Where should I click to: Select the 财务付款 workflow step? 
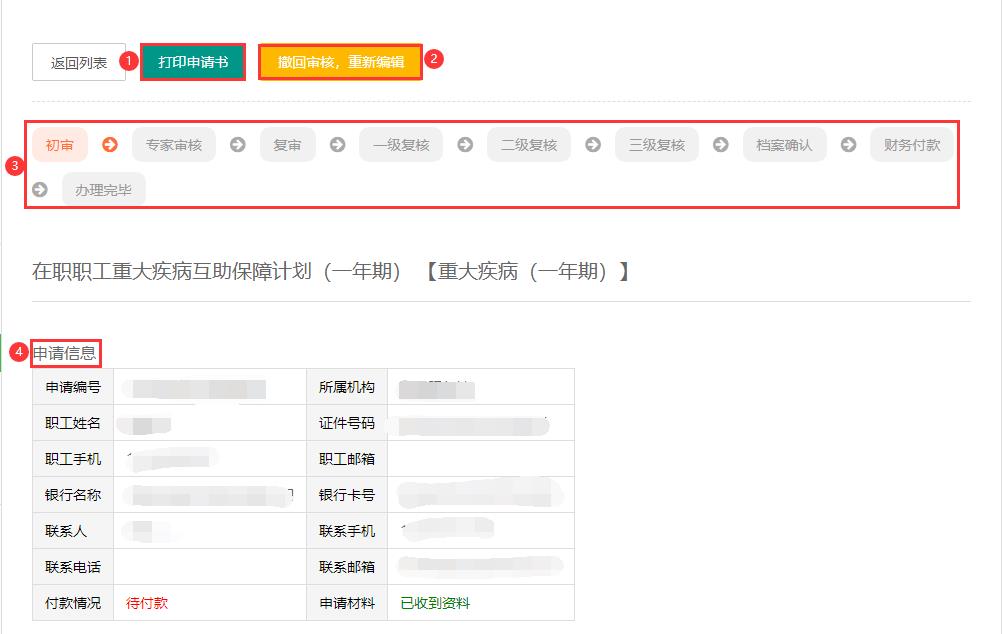point(912,145)
